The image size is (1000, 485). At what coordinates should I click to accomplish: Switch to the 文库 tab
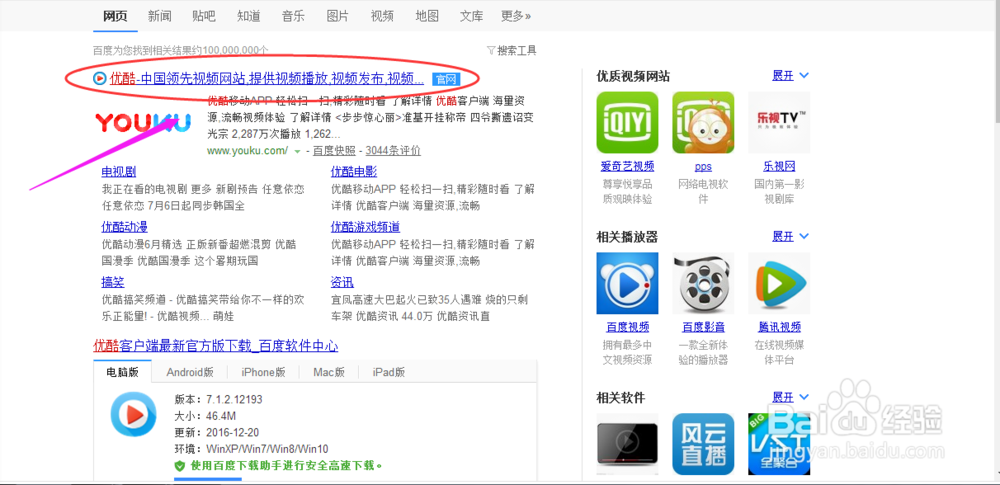pos(471,16)
